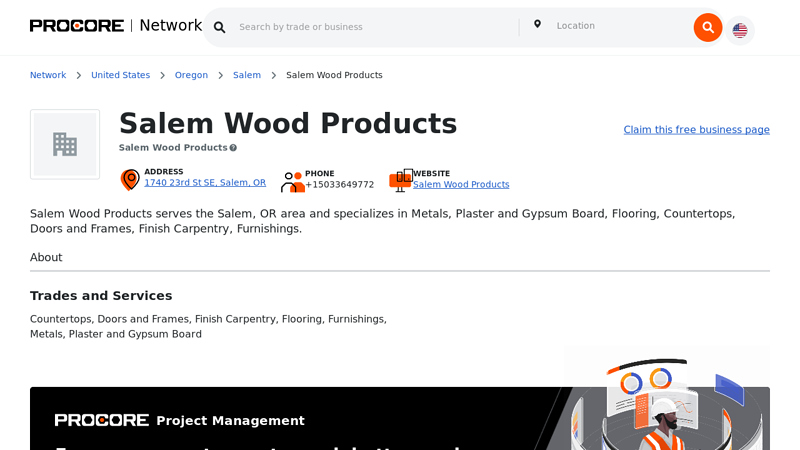Viewport: 800px width, 450px height.
Task: Click the company building logo placeholder
Action: click(65, 144)
